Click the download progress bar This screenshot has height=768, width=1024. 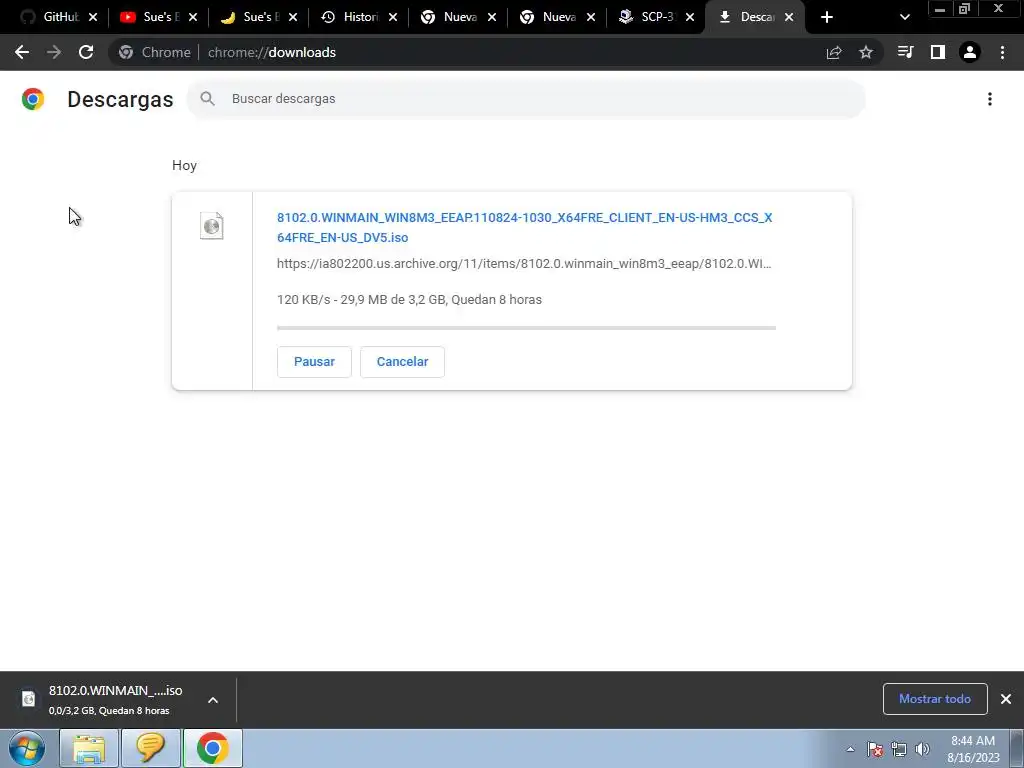click(526, 328)
